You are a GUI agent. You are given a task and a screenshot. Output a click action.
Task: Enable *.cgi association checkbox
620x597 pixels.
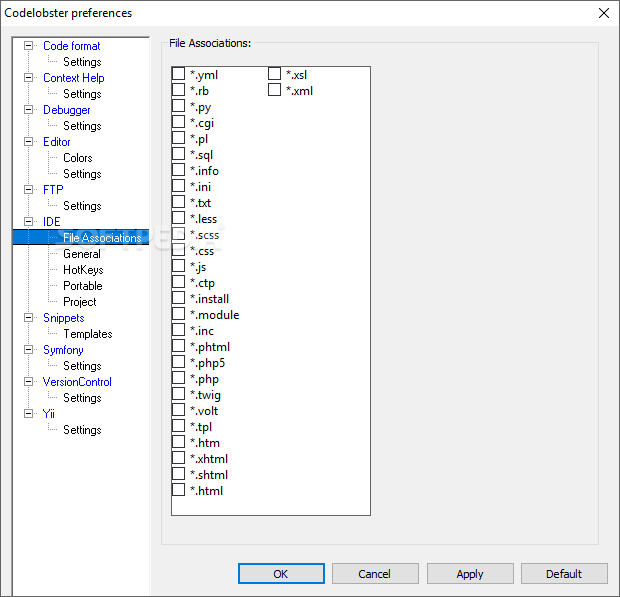click(x=178, y=122)
